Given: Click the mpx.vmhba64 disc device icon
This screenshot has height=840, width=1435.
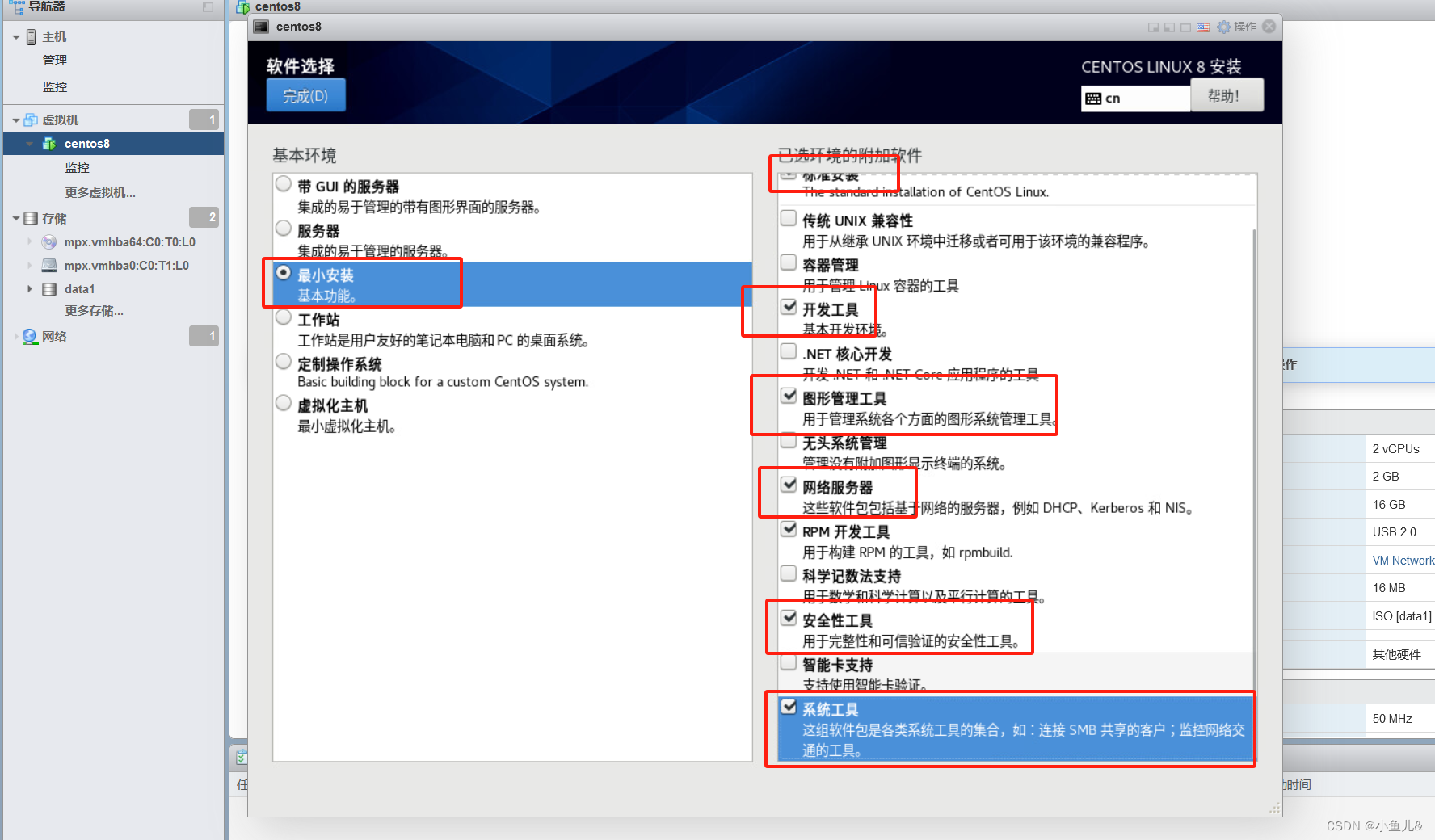Looking at the screenshot, I should point(49,241).
